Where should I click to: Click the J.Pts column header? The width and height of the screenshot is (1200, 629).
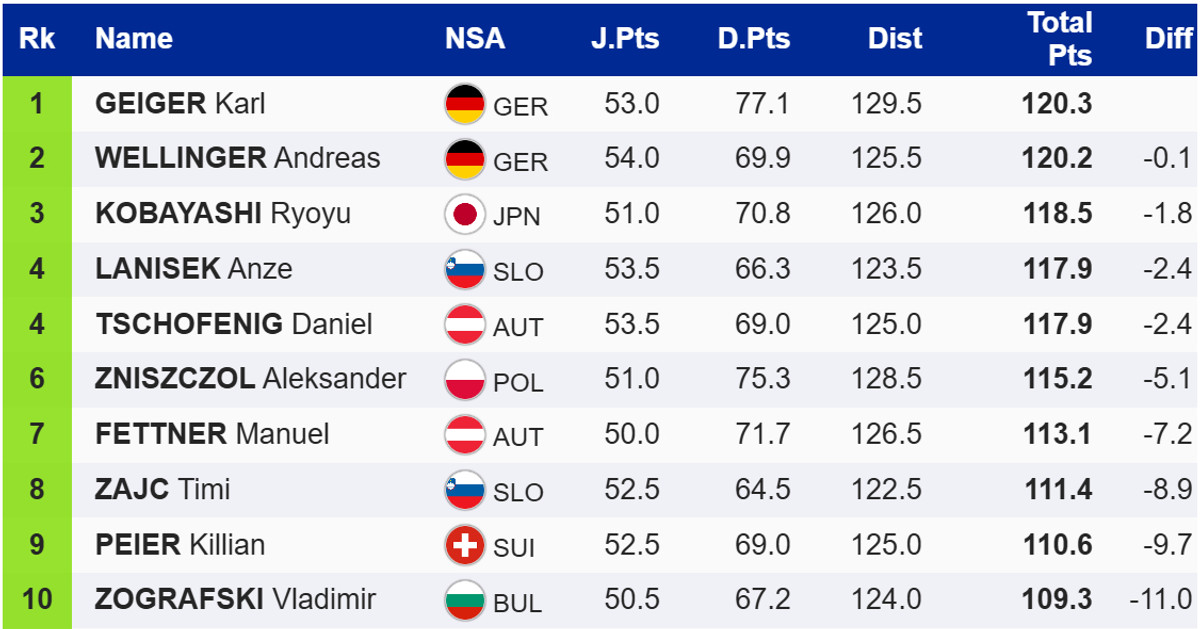(625, 39)
